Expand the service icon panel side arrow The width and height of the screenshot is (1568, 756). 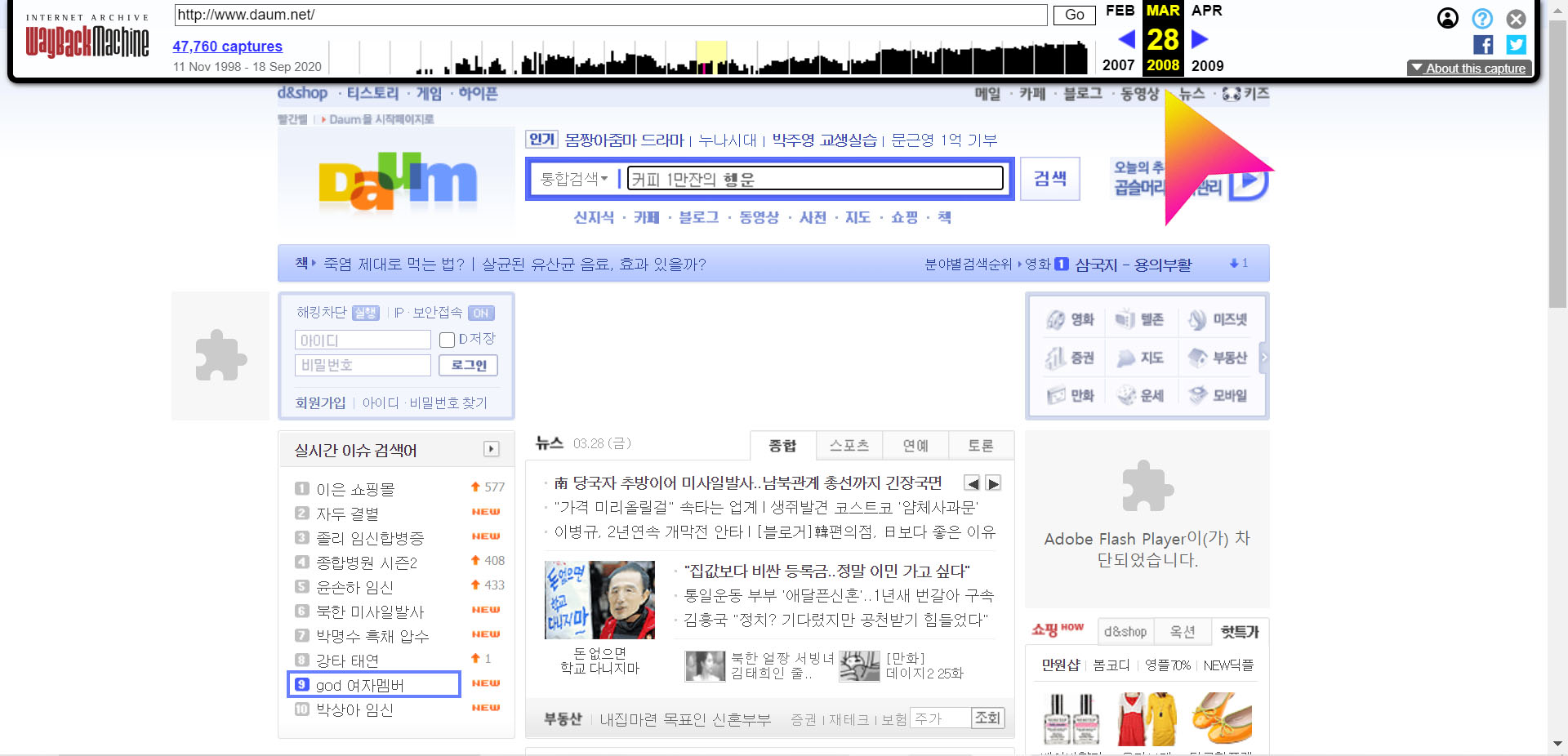1264,358
